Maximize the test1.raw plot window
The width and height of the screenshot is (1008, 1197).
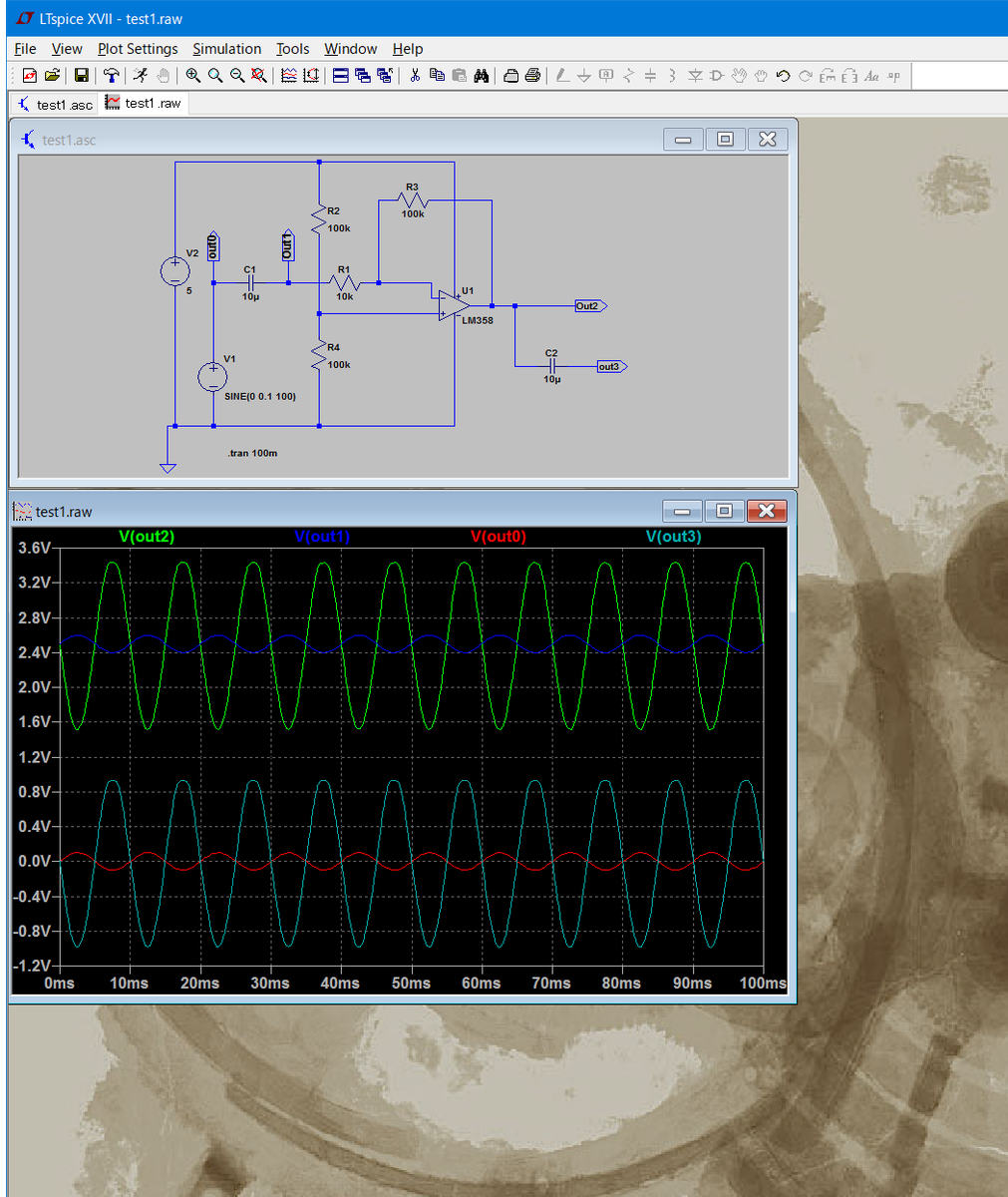724,511
